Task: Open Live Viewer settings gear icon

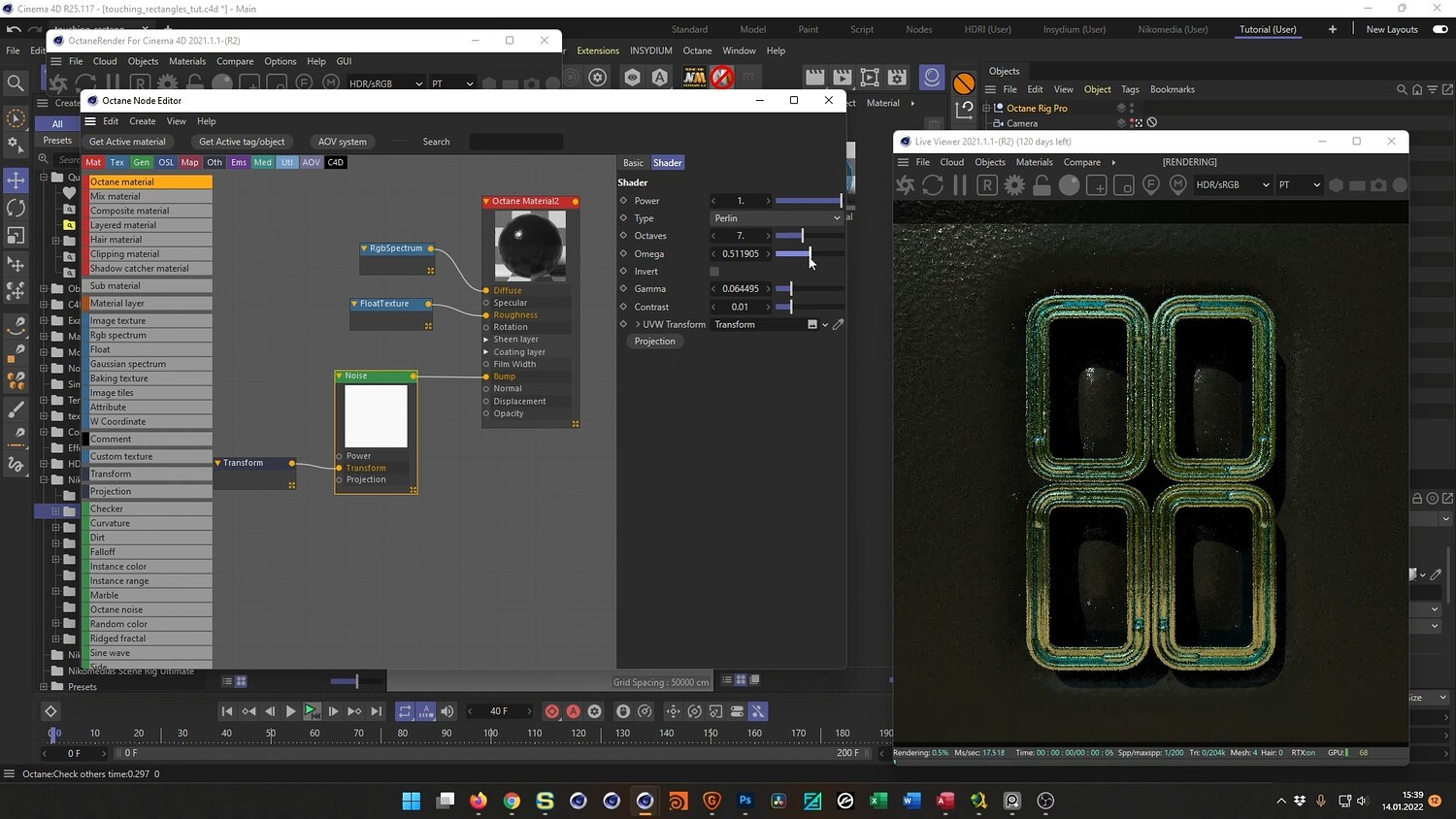Action: [x=1014, y=184]
